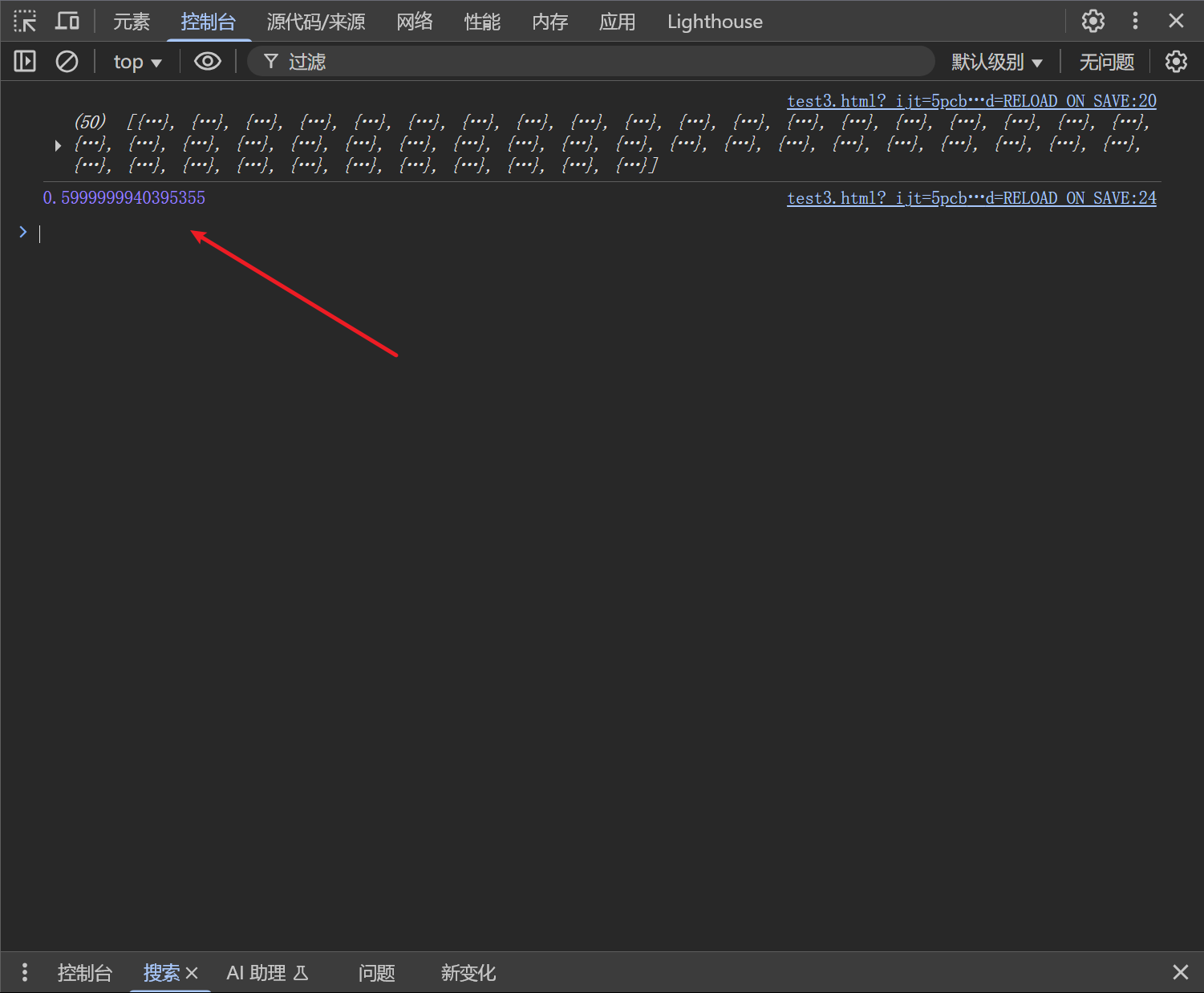1204x993 pixels.
Task: Open DevTools settings gear in top bar
Action: pyautogui.click(x=1093, y=22)
